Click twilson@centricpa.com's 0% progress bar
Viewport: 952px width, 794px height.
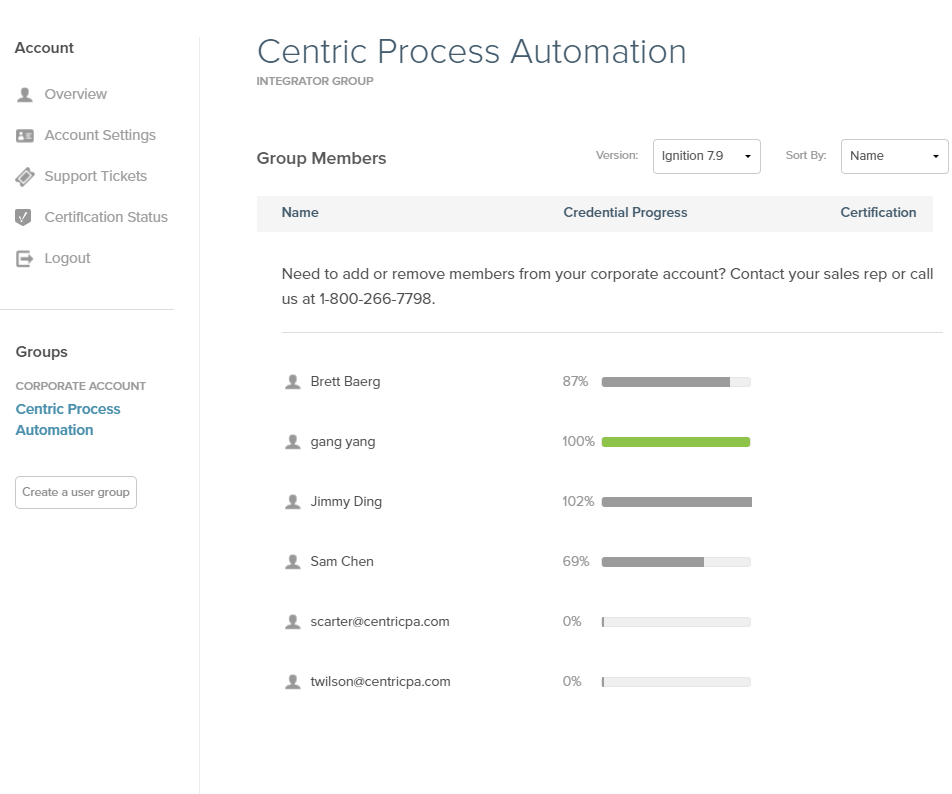[676, 682]
